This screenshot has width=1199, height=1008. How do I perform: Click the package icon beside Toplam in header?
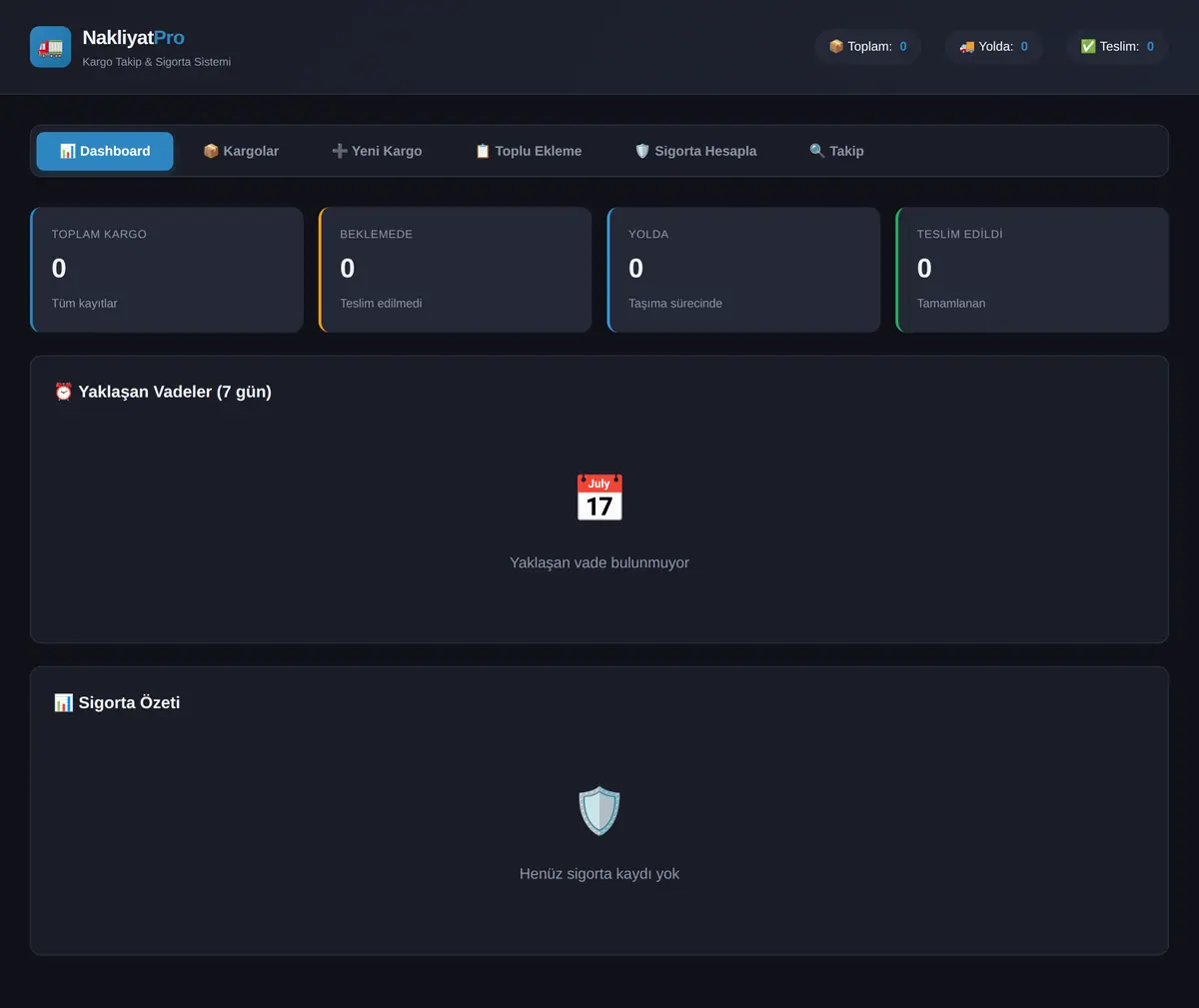836,46
